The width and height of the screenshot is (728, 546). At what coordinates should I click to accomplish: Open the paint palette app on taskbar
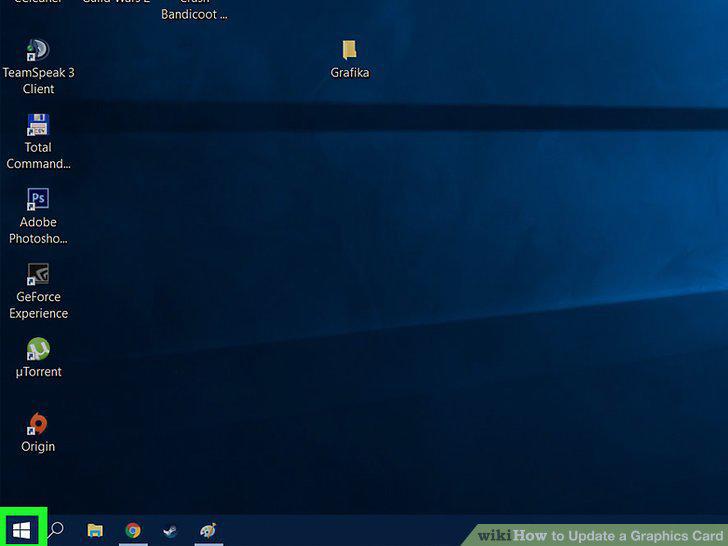coord(208,530)
